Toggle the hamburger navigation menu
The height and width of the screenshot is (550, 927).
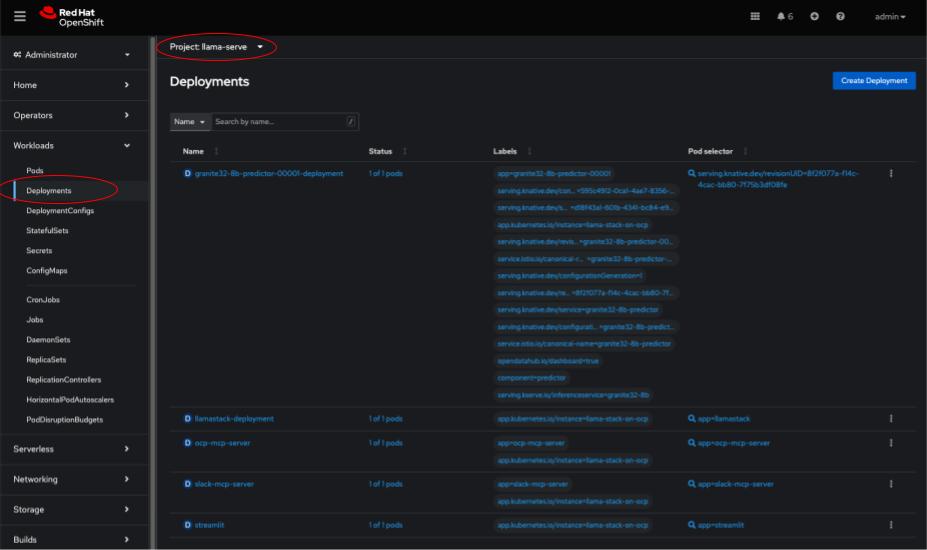coord(20,17)
